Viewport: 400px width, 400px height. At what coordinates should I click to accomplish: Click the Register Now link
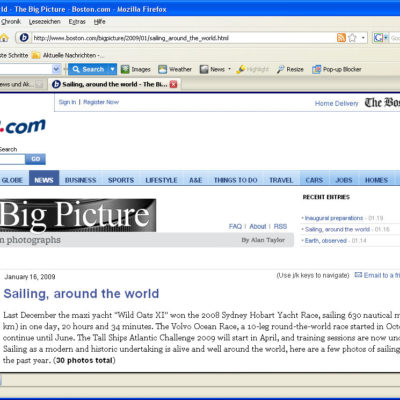click(101, 102)
